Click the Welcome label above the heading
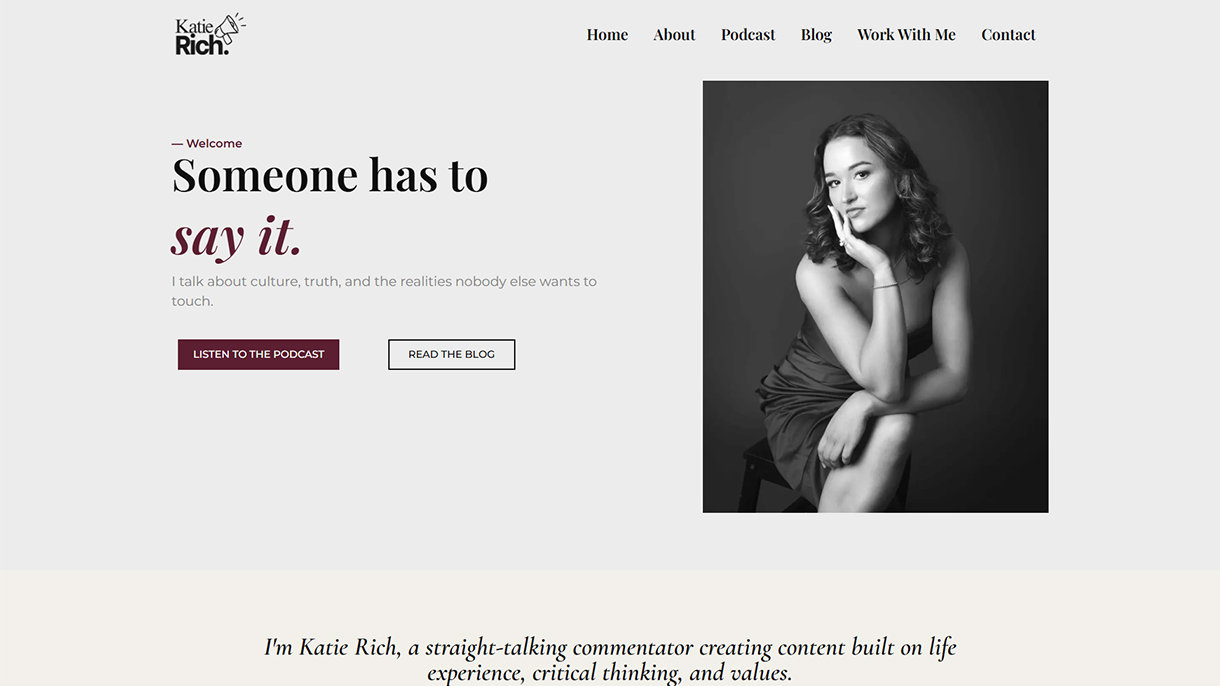This screenshot has width=1220, height=686. (x=213, y=143)
